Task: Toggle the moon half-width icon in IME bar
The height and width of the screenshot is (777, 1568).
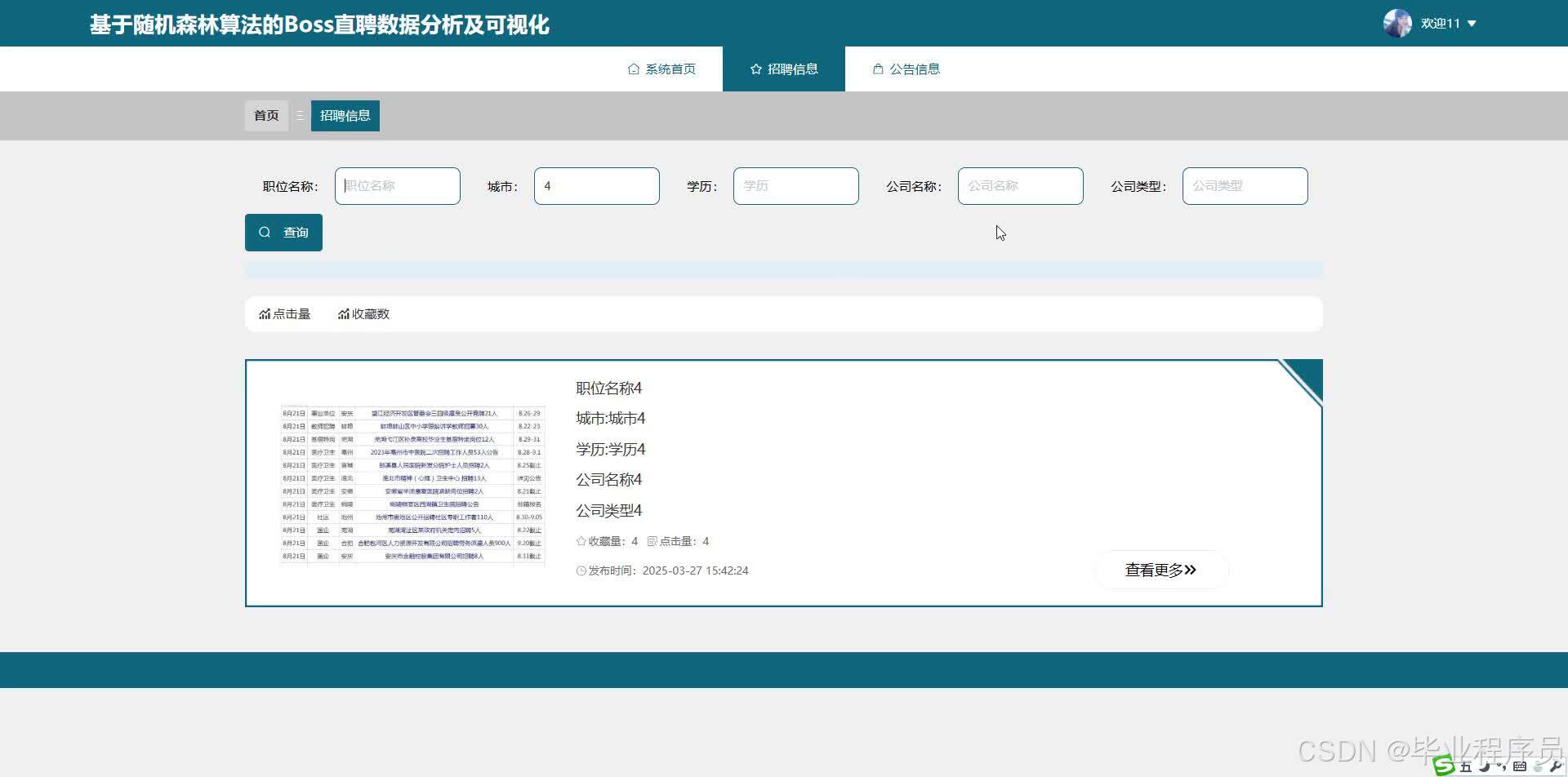Action: click(x=1485, y=766)
